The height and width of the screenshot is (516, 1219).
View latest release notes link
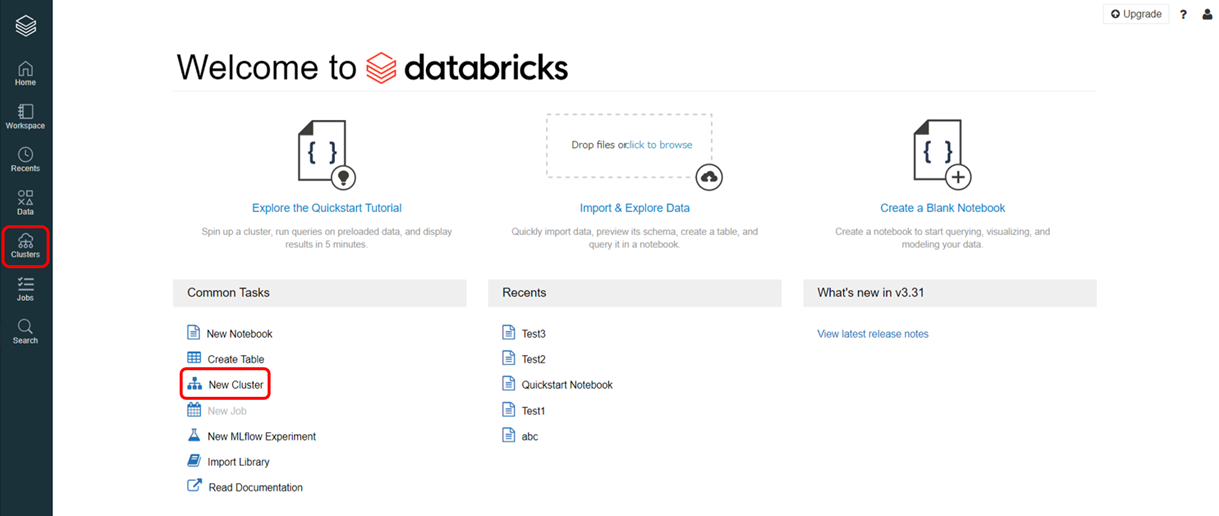pos(872,334)
